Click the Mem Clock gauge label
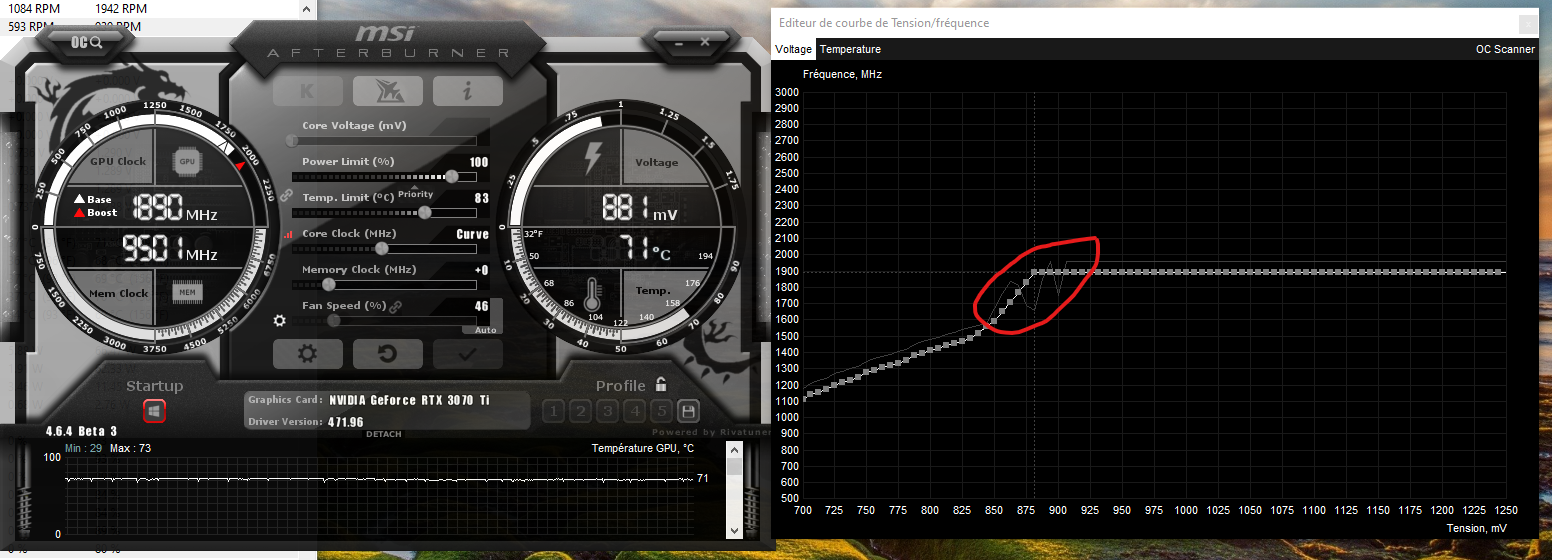This screenshot has height=560, width=1552. point(119,294)
